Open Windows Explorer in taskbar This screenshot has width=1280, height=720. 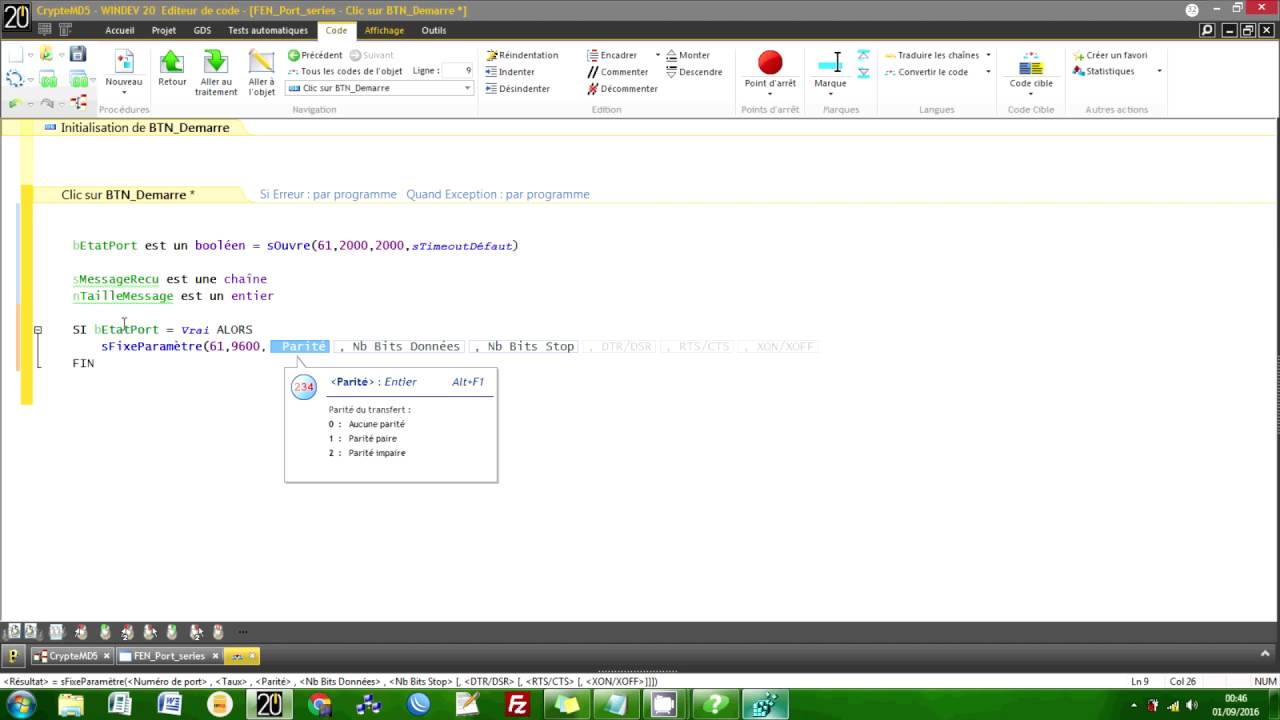coord(71,705)
